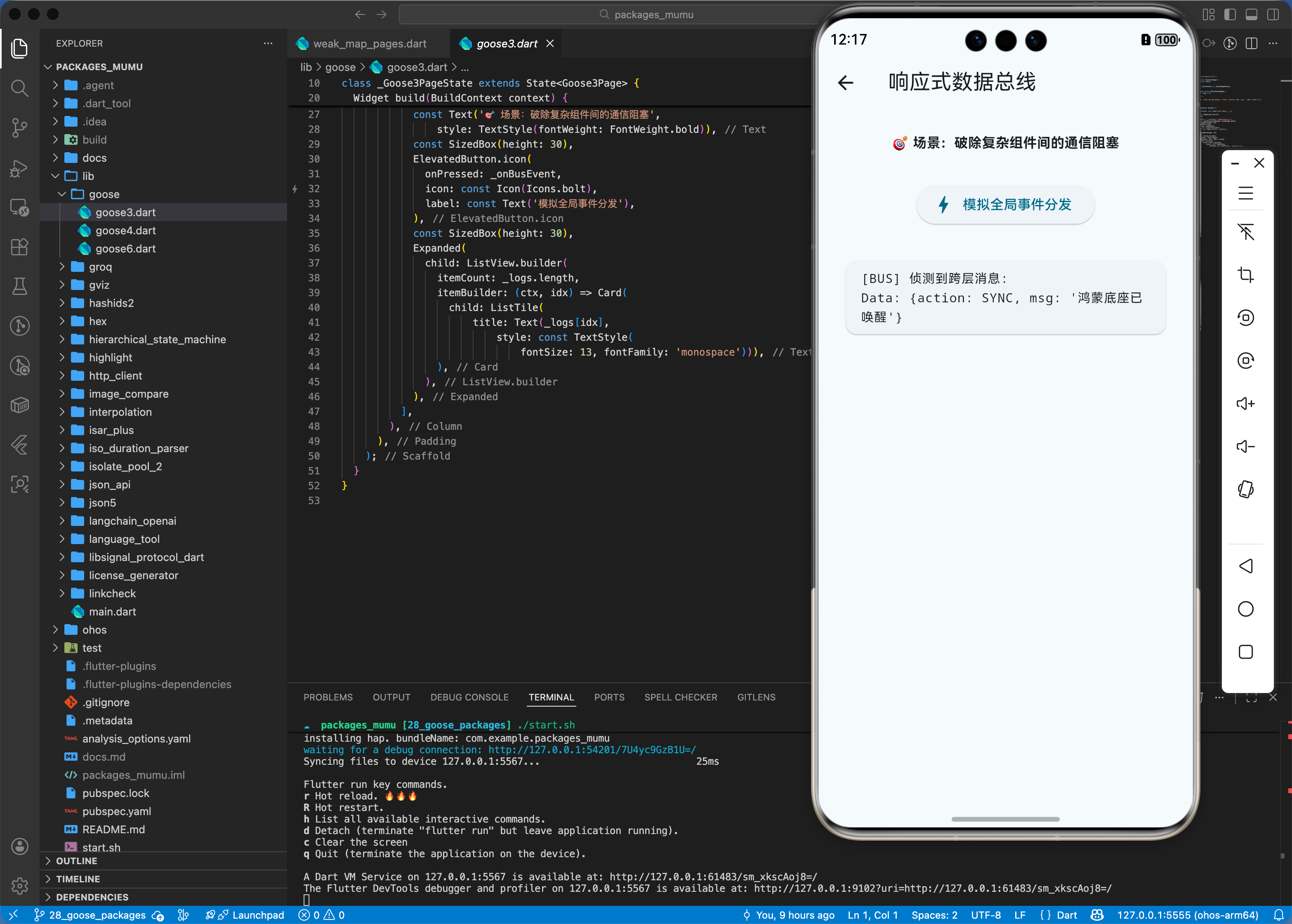
Task: Expand the OUTLINE section
Action: pyautogui.click(x=77, y=861)
